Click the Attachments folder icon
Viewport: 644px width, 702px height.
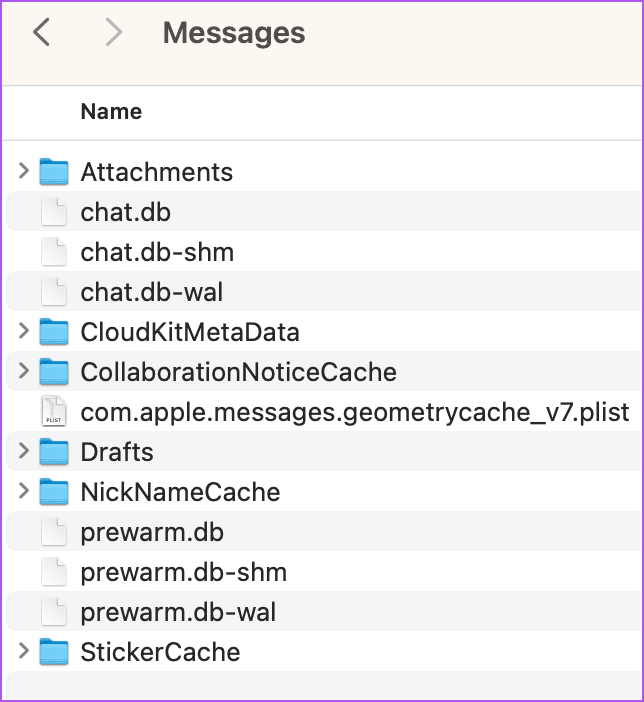pyautogui.click(x=53, y=172)
